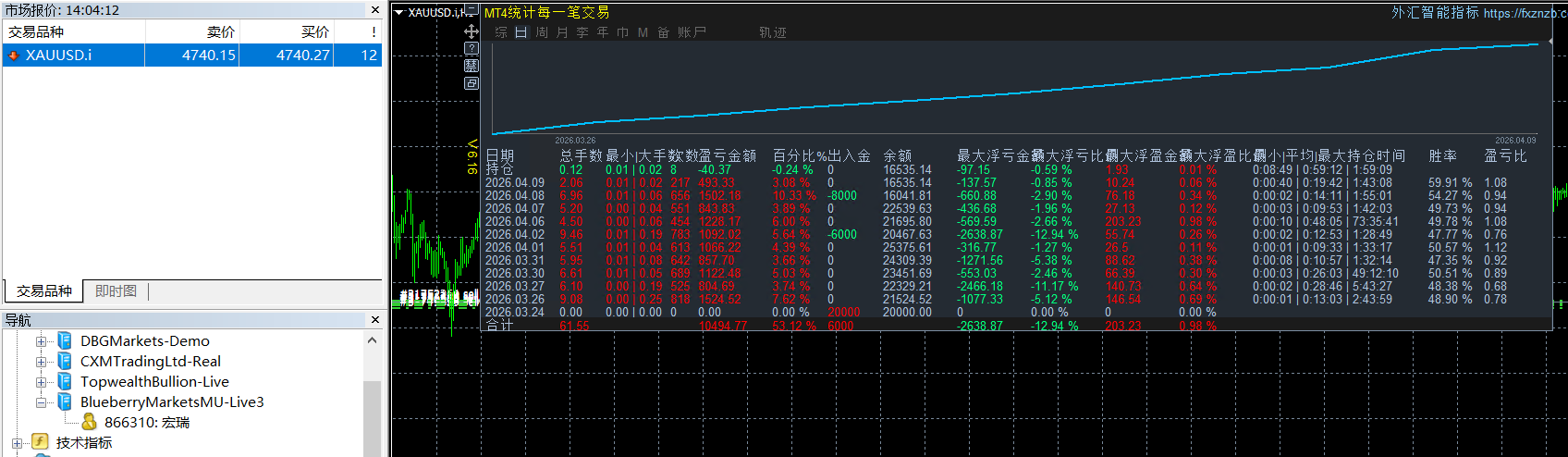1568x457 pixels.
Task: Select the 年 yearly period tab
Action: tap(602, 32)
